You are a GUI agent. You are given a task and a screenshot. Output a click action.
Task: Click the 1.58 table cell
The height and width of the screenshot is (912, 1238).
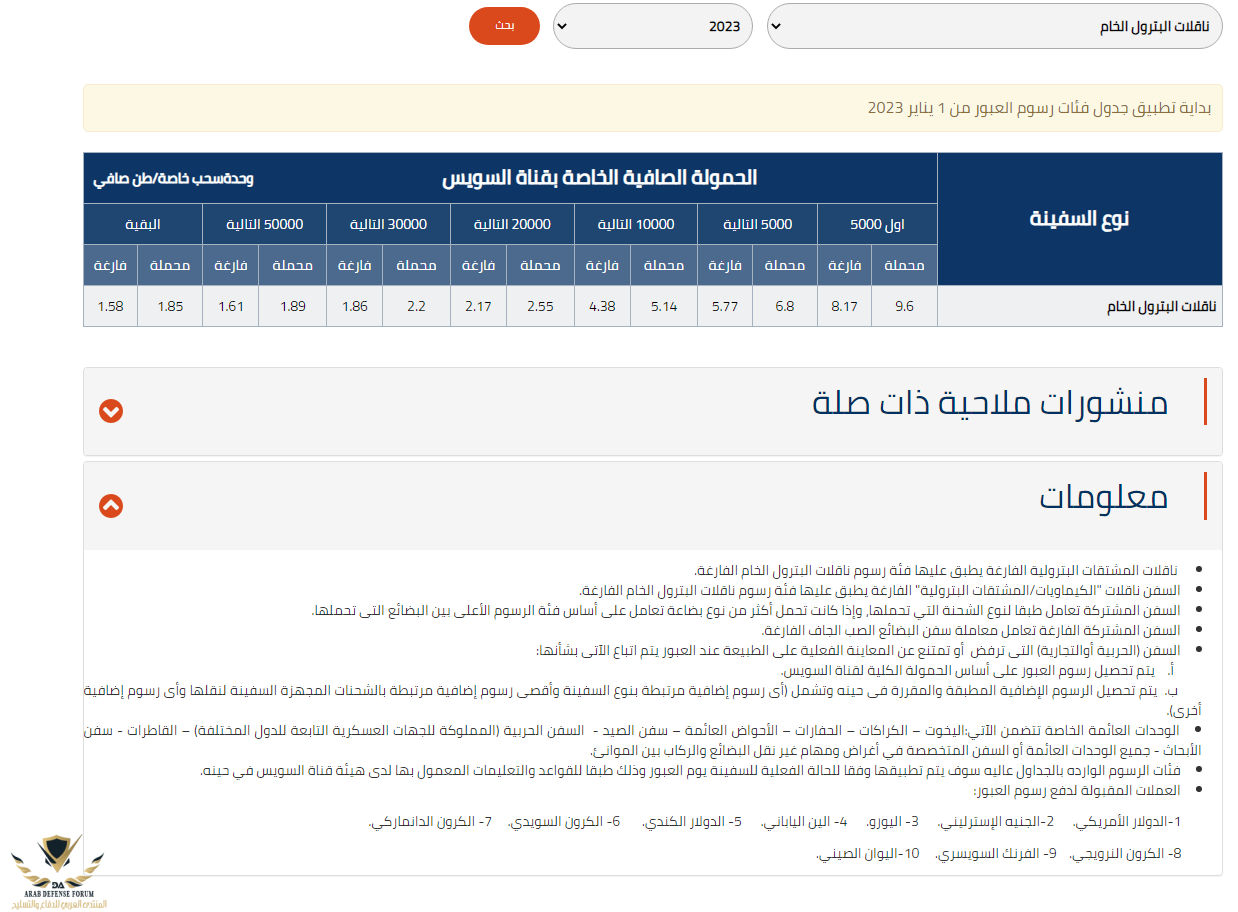click(110, 306)
